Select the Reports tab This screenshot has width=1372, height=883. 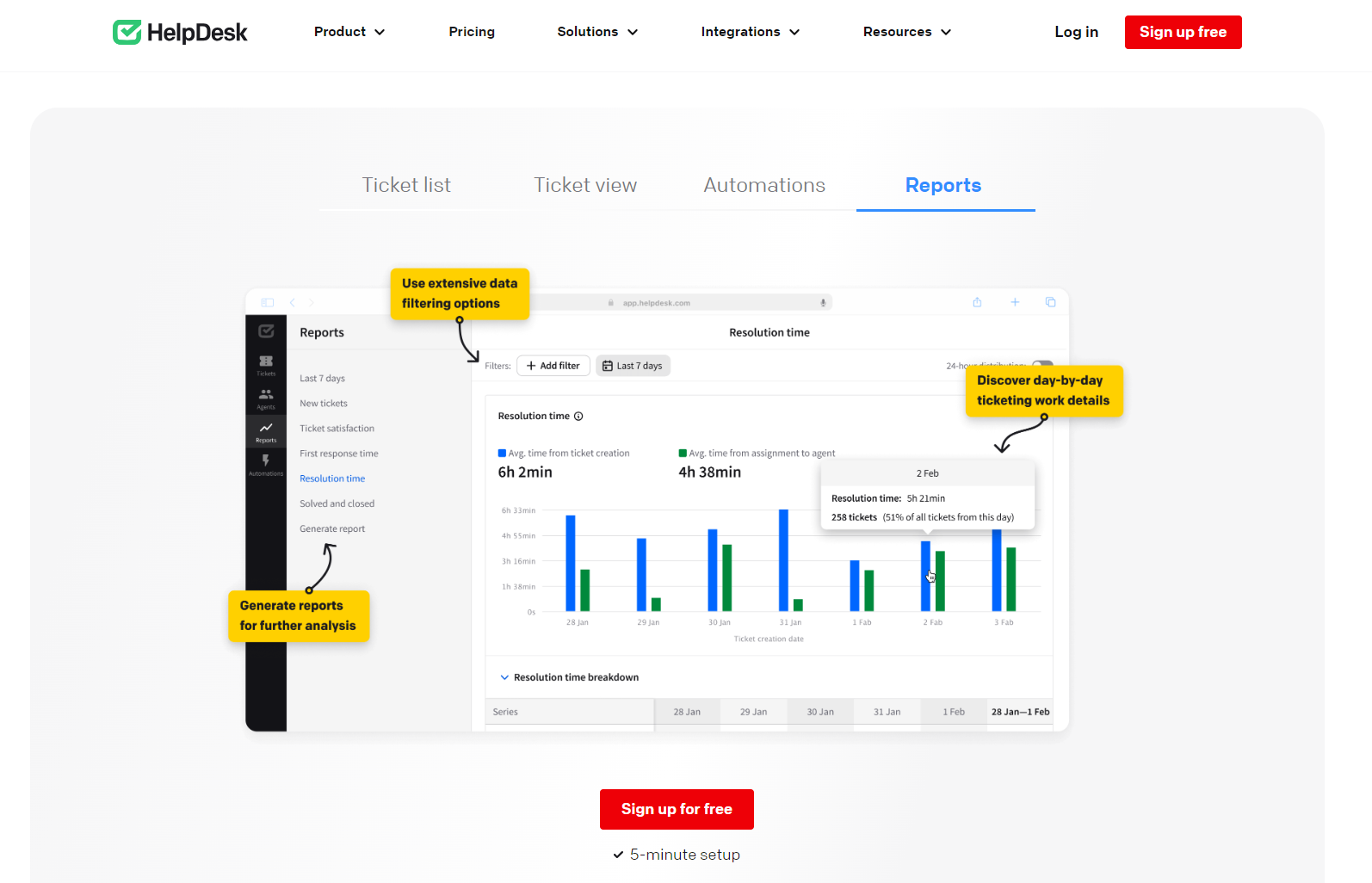click(x=943, y=185)
